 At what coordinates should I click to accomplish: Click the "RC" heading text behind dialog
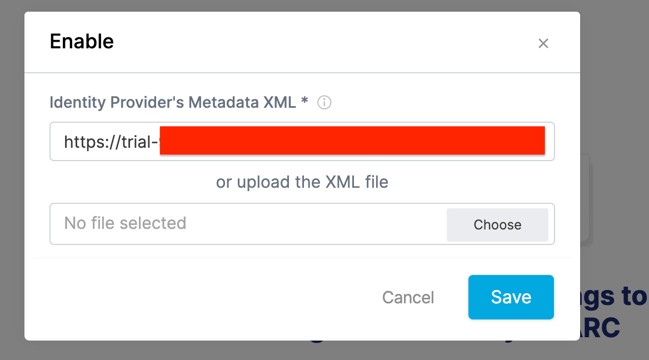pos(600,328)
